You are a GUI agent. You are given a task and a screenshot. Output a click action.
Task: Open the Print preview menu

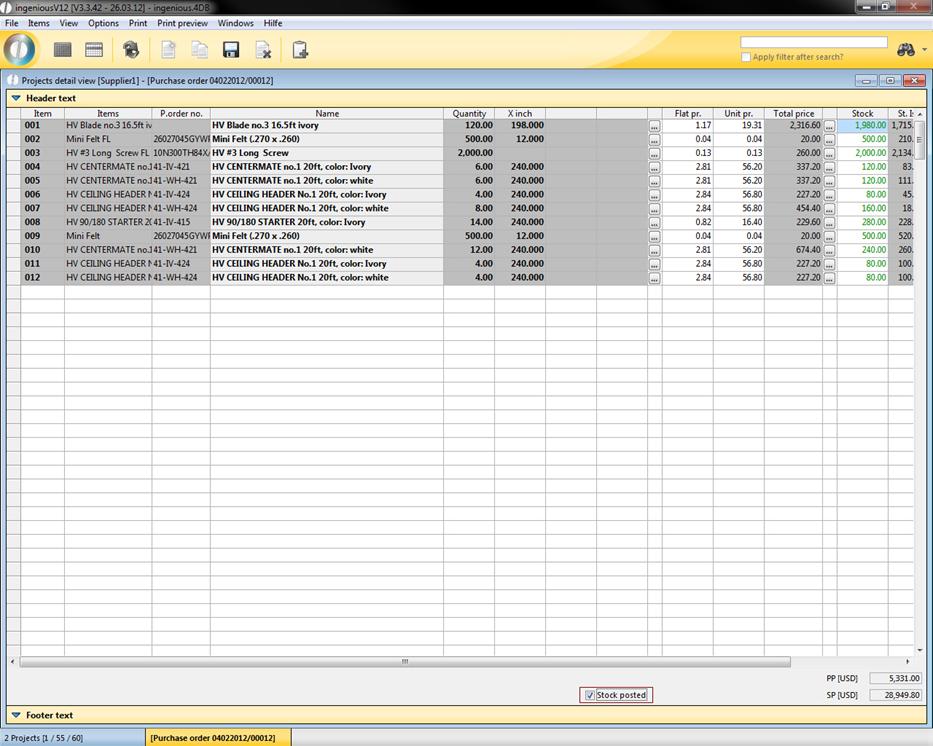click(x=182, y=23)
